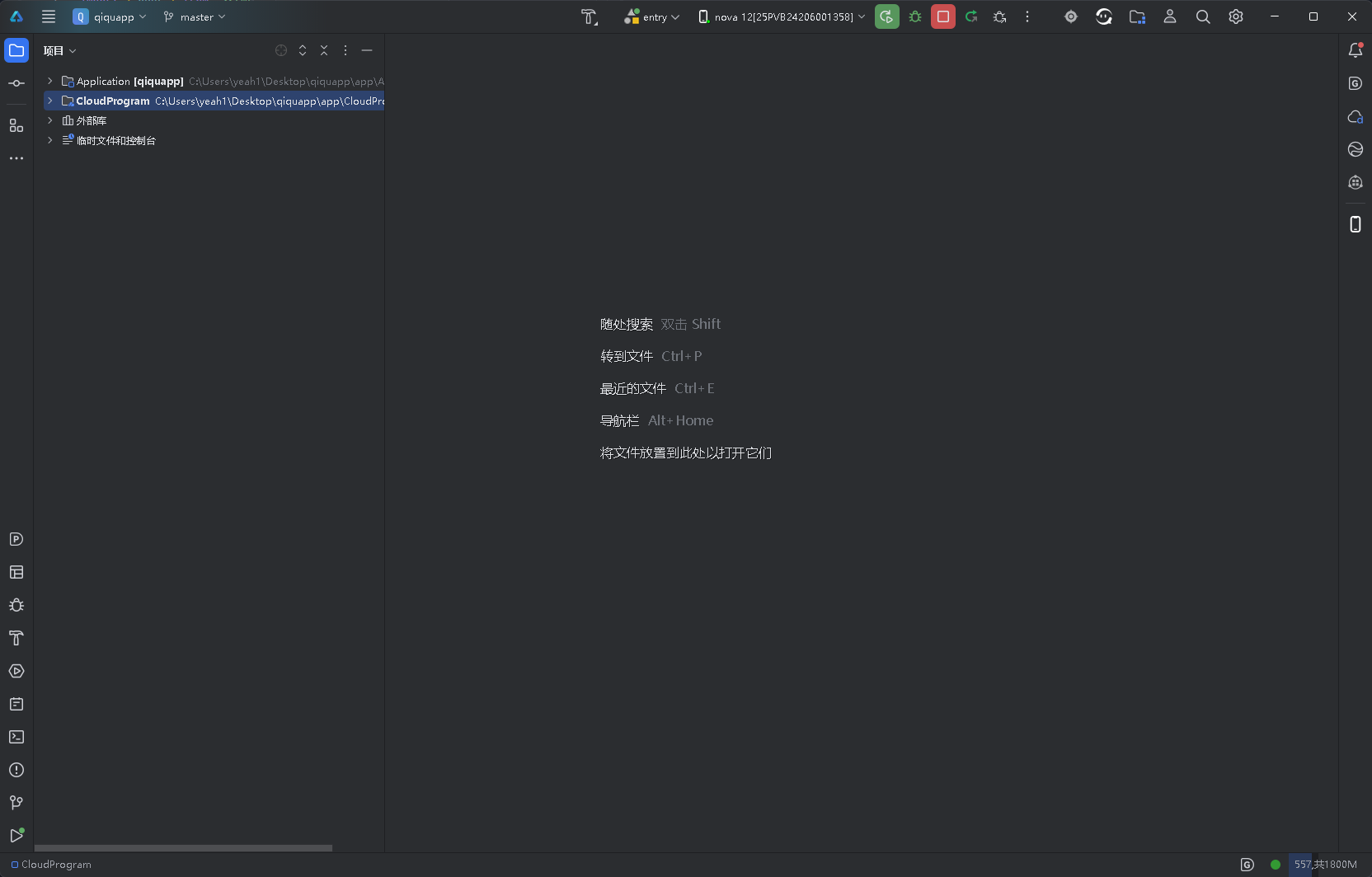Toggle the Project tool window button

coord(16,50)
